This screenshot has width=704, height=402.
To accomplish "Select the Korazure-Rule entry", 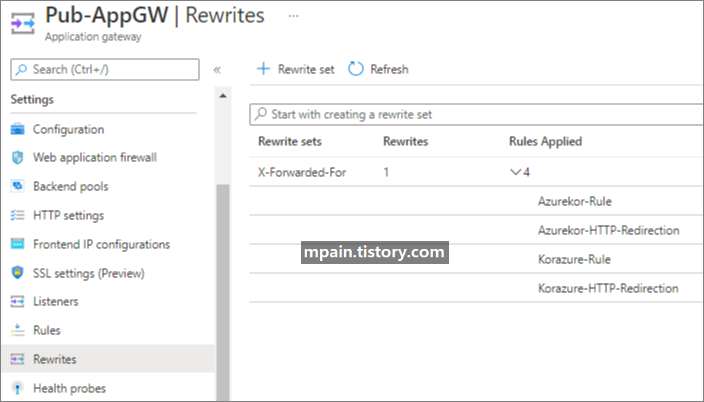I will [x=574, y=259].
